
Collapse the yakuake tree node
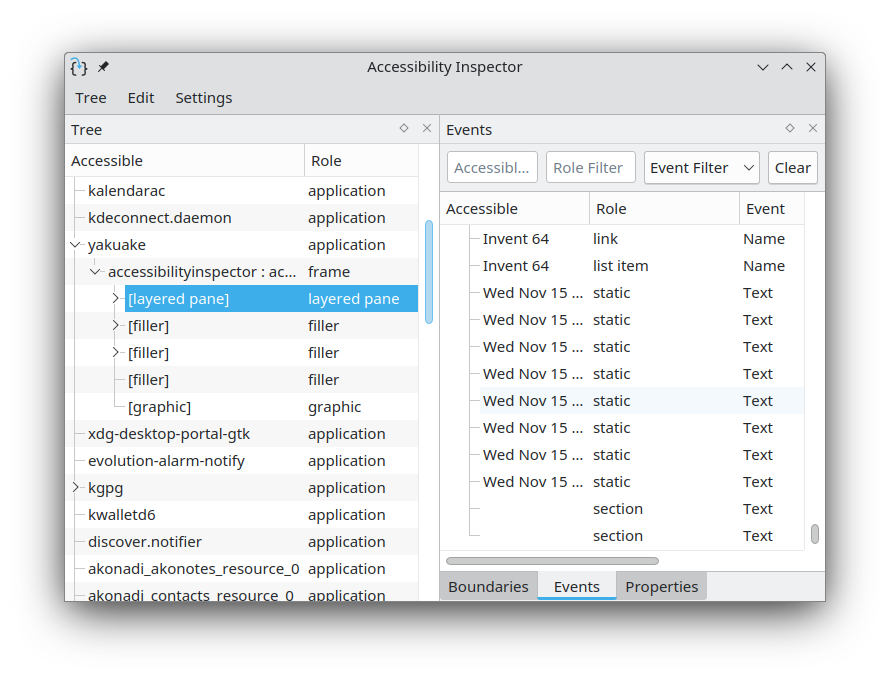tap(76, 244)
